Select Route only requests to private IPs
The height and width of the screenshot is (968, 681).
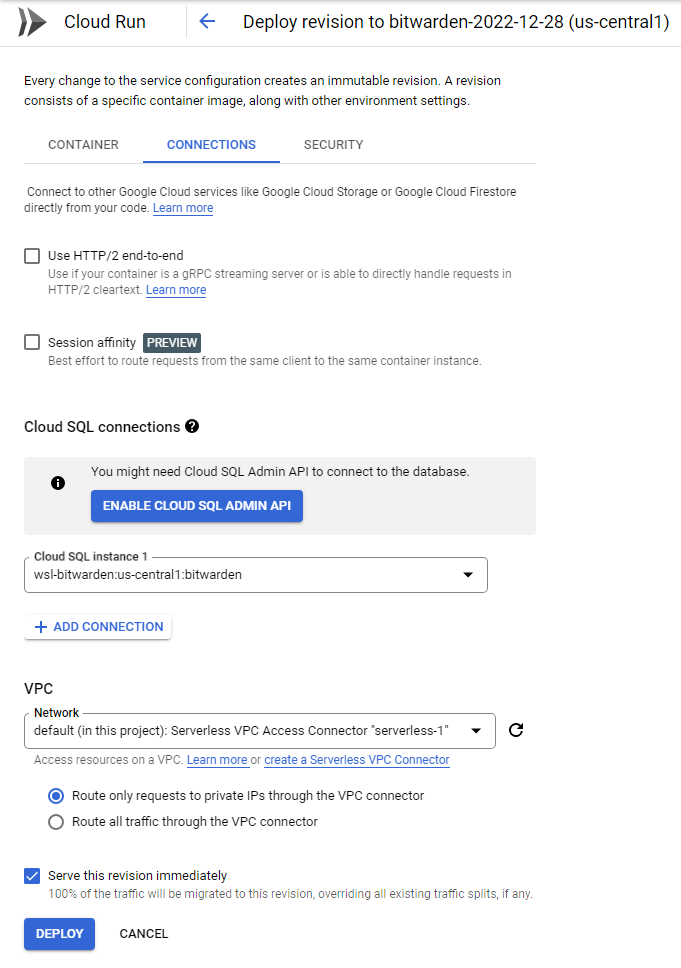(x=56, y=796)
